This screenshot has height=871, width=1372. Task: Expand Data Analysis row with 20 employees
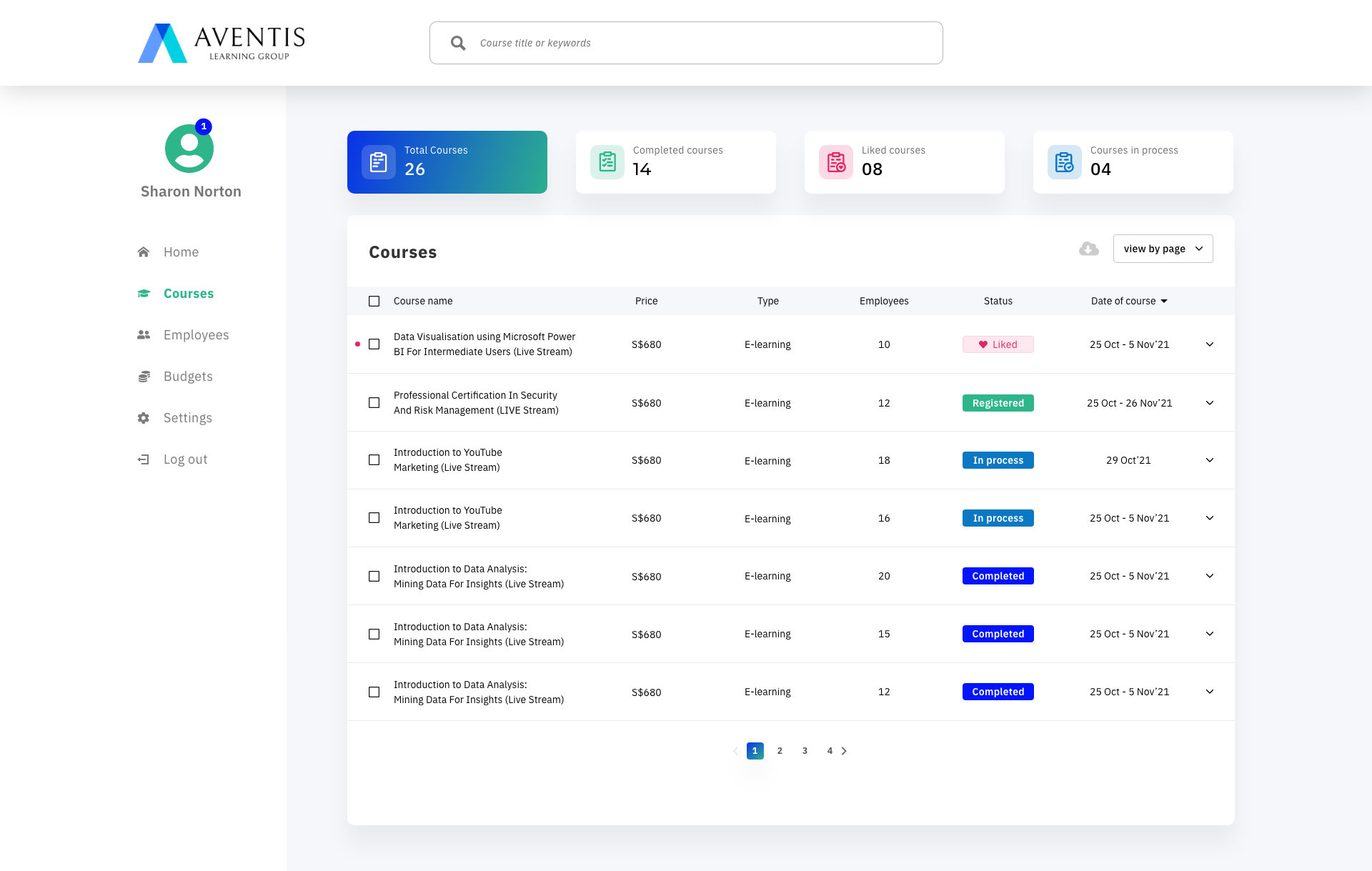[x=1210, y=576]
